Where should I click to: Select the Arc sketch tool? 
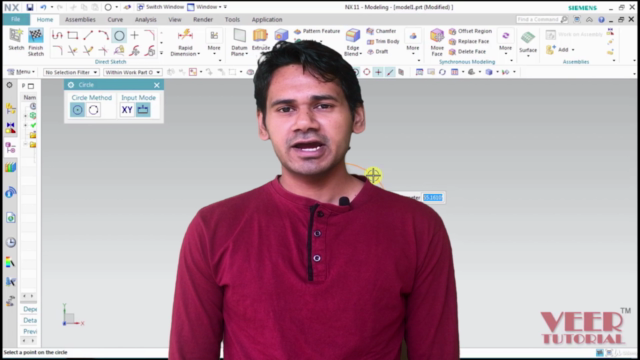point(104,36)
